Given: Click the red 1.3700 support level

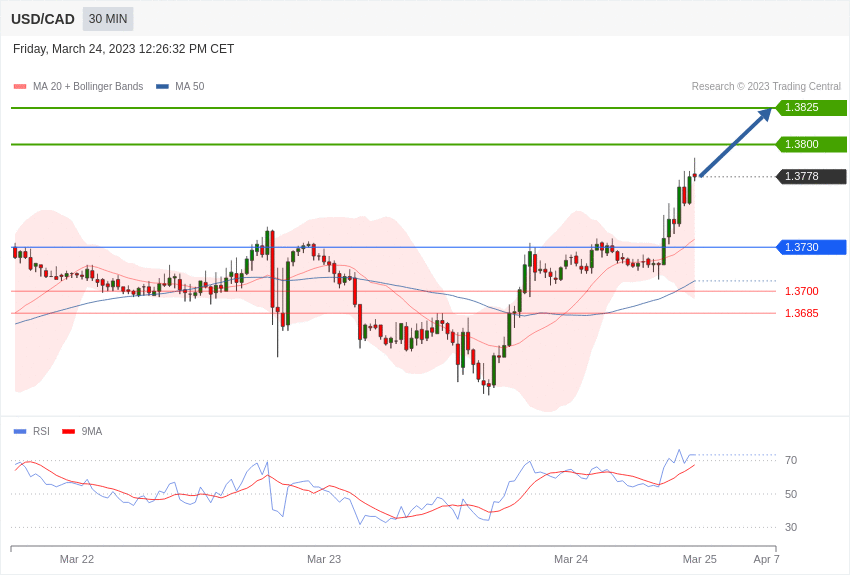Looking at the screenshot, I should coord(802,291).
